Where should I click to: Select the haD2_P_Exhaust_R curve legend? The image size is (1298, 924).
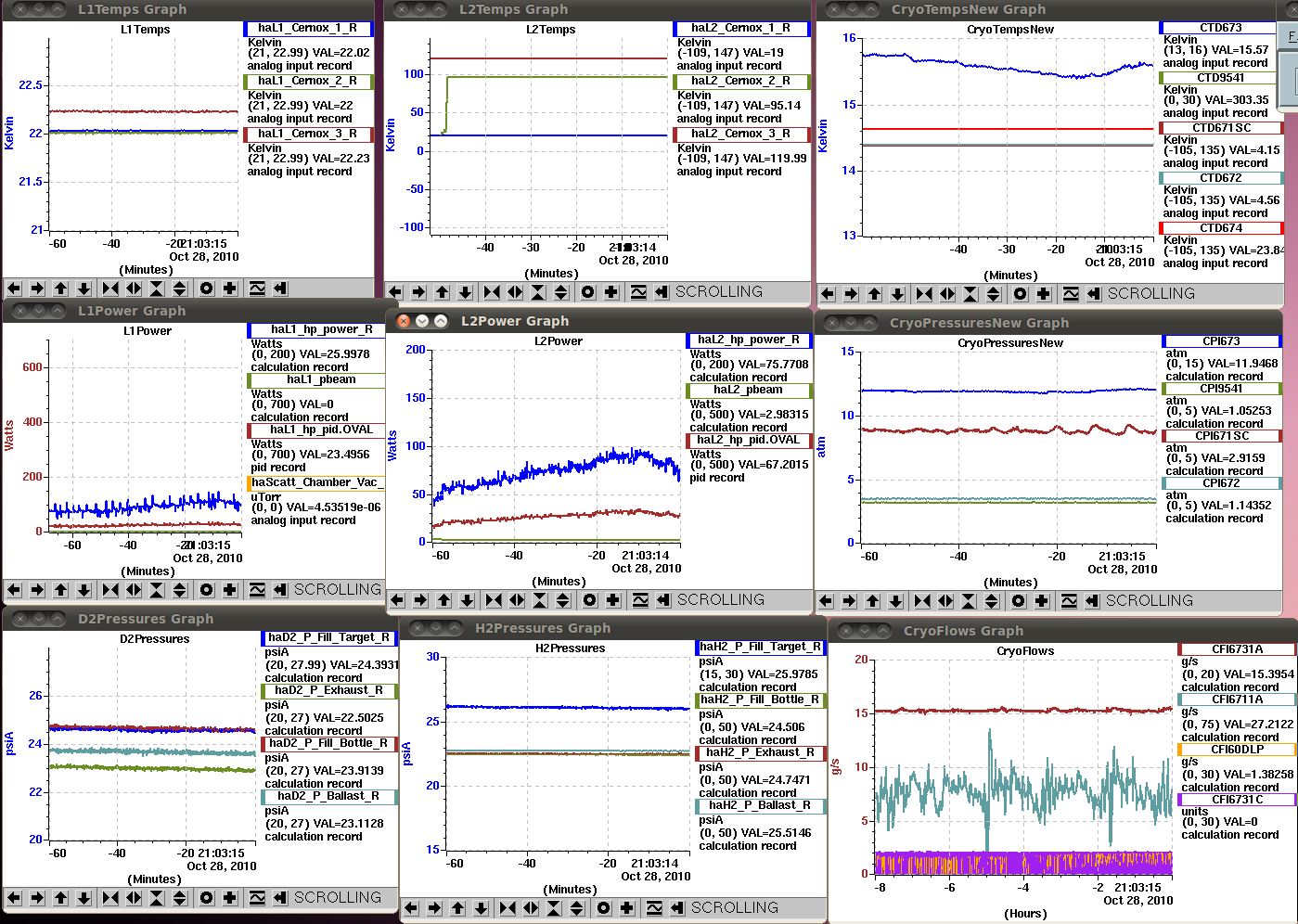tap(330, 691)
